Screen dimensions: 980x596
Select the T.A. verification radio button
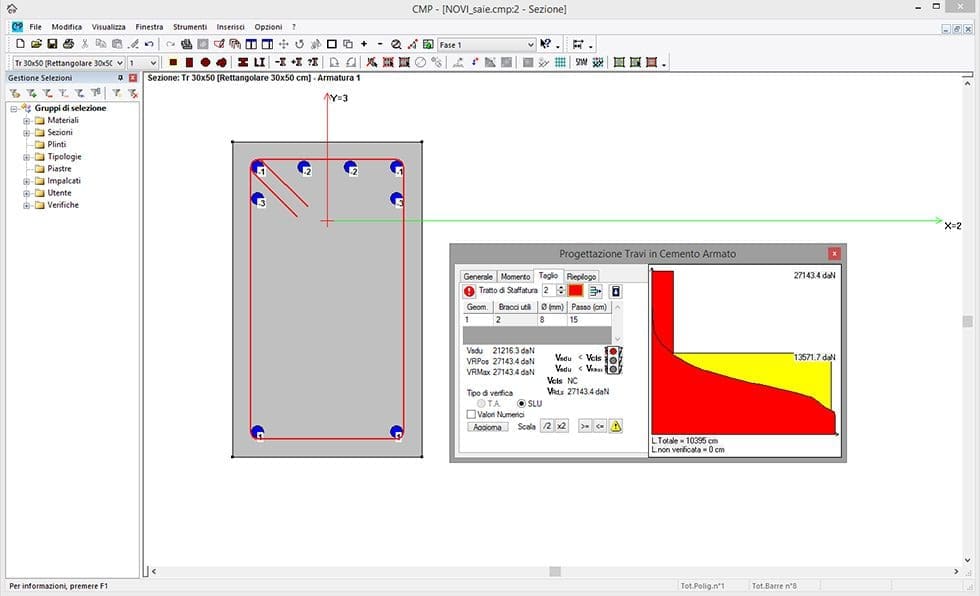tap(481, 403)
